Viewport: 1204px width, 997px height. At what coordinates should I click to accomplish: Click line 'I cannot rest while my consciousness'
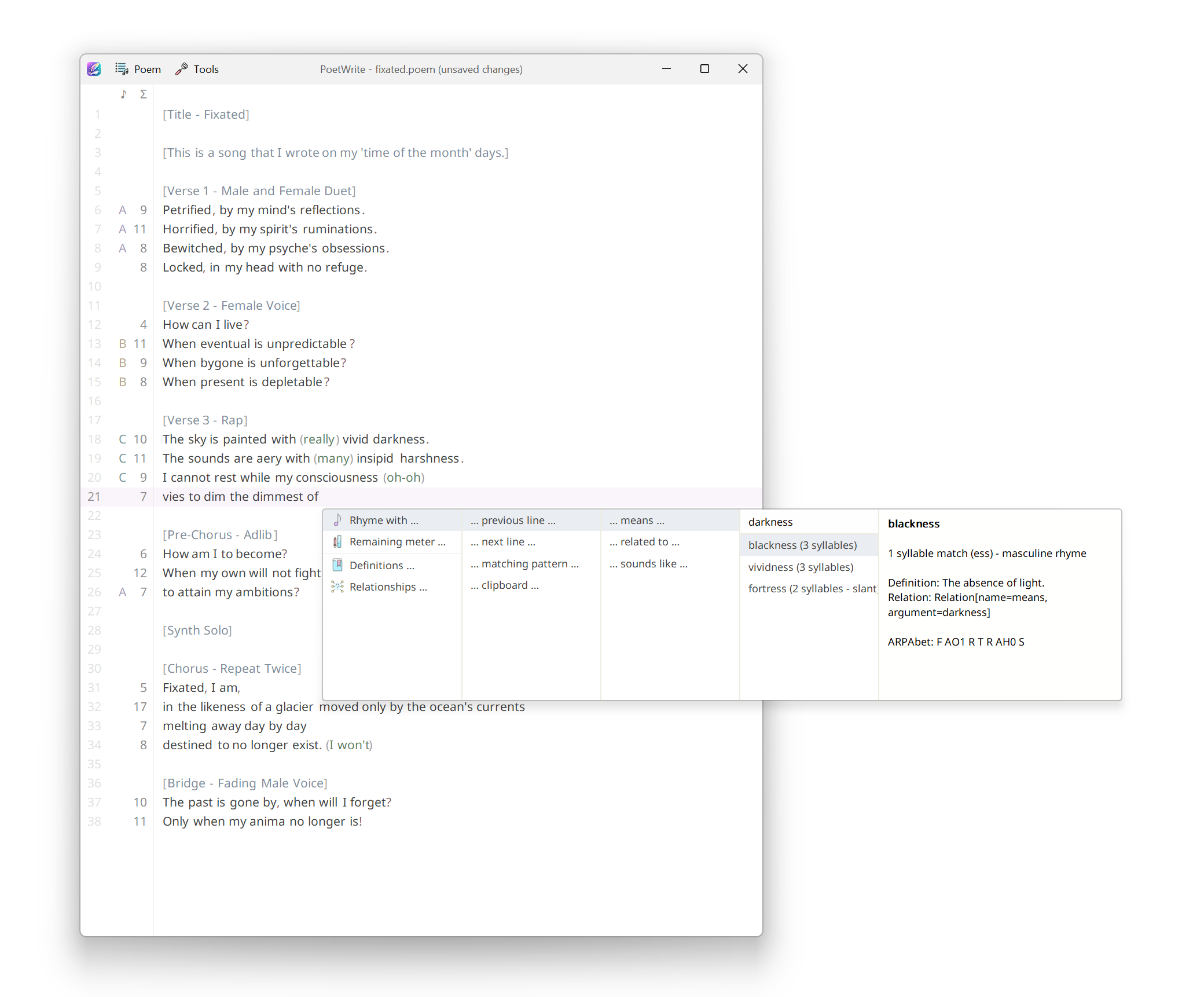click(270, 478)
